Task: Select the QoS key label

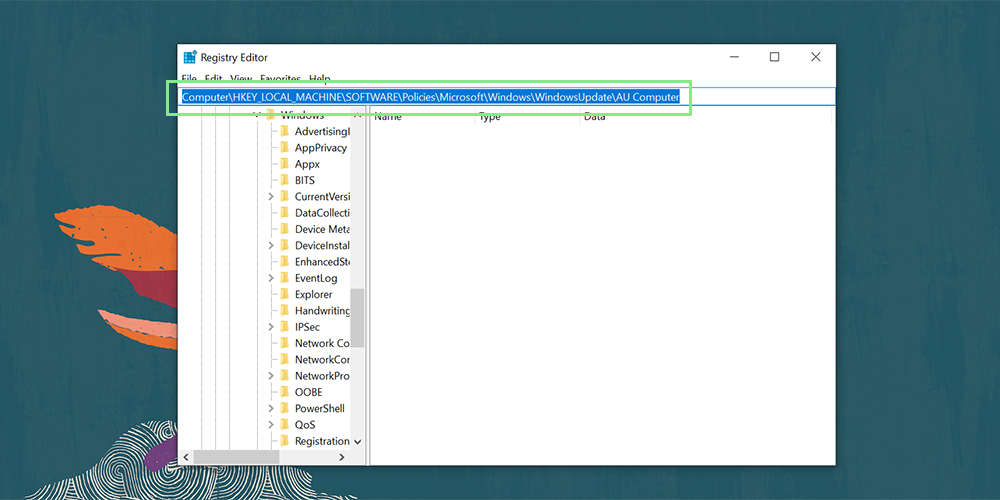Action: 305,425
